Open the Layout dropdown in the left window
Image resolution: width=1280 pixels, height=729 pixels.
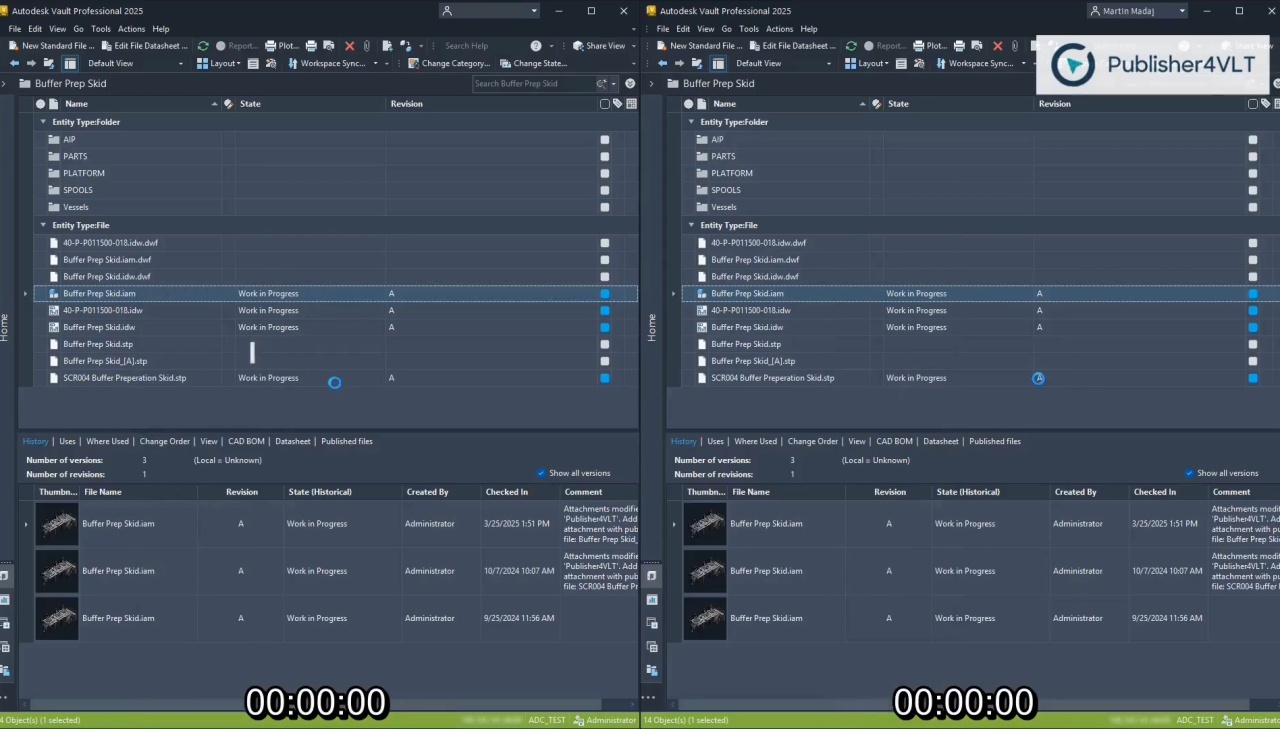218,63
